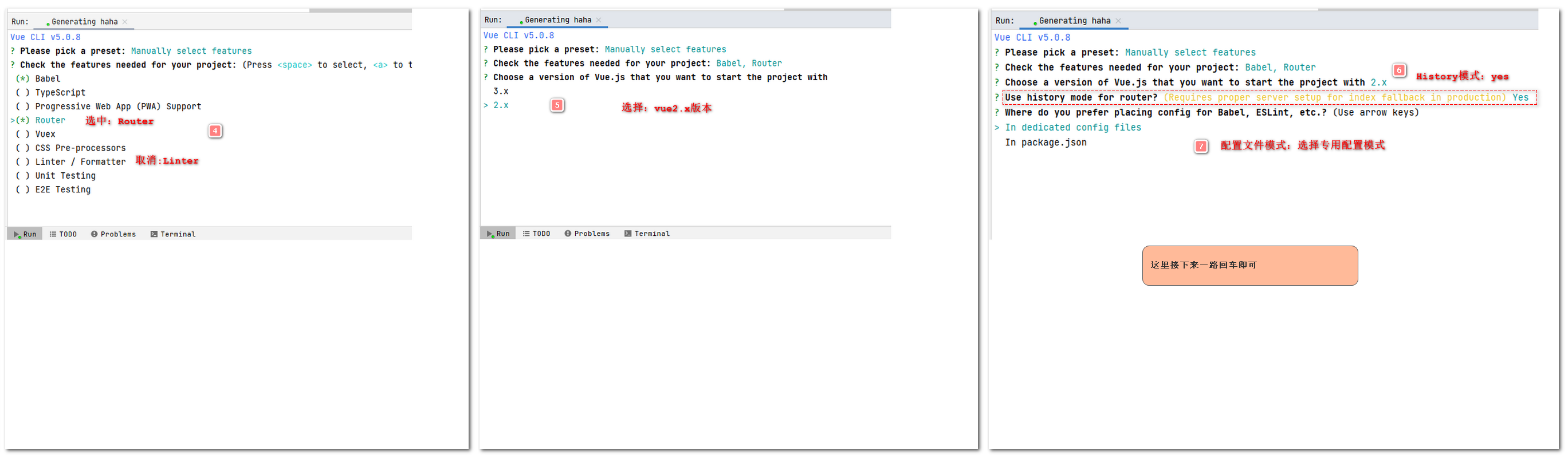Click Babel, Router text in middle panel
The width and height of the screenshot is (1568, 458).
coord(749,63)
